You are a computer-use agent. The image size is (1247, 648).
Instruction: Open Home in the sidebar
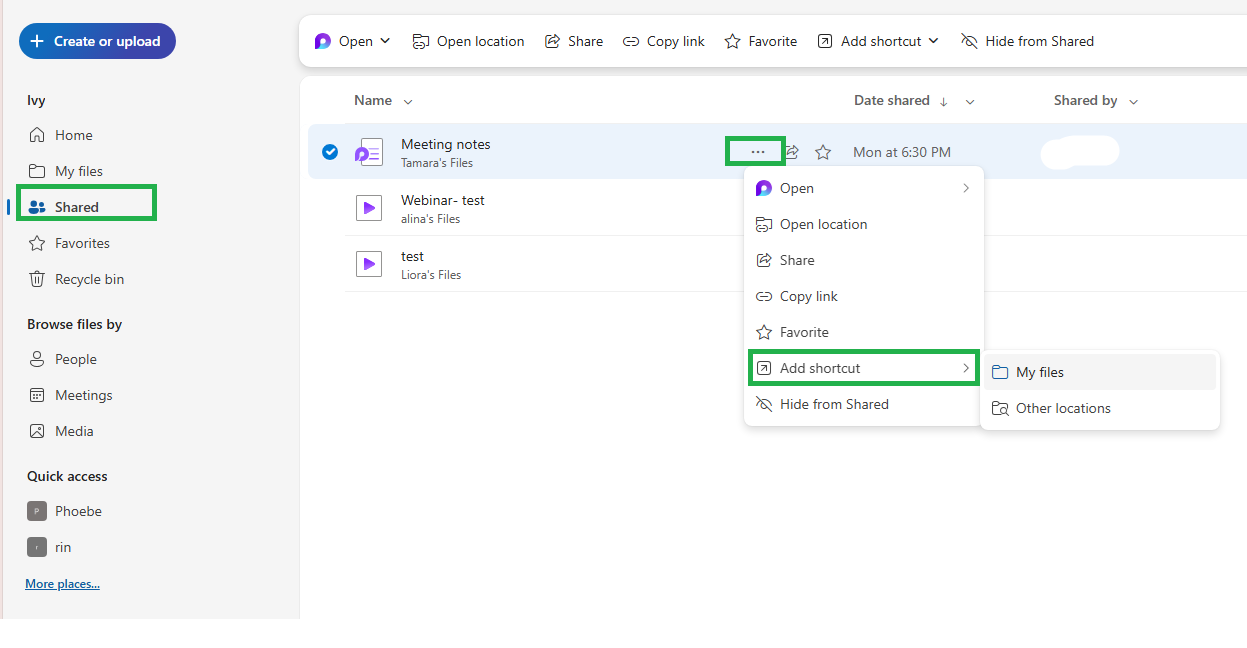[74, 135]
